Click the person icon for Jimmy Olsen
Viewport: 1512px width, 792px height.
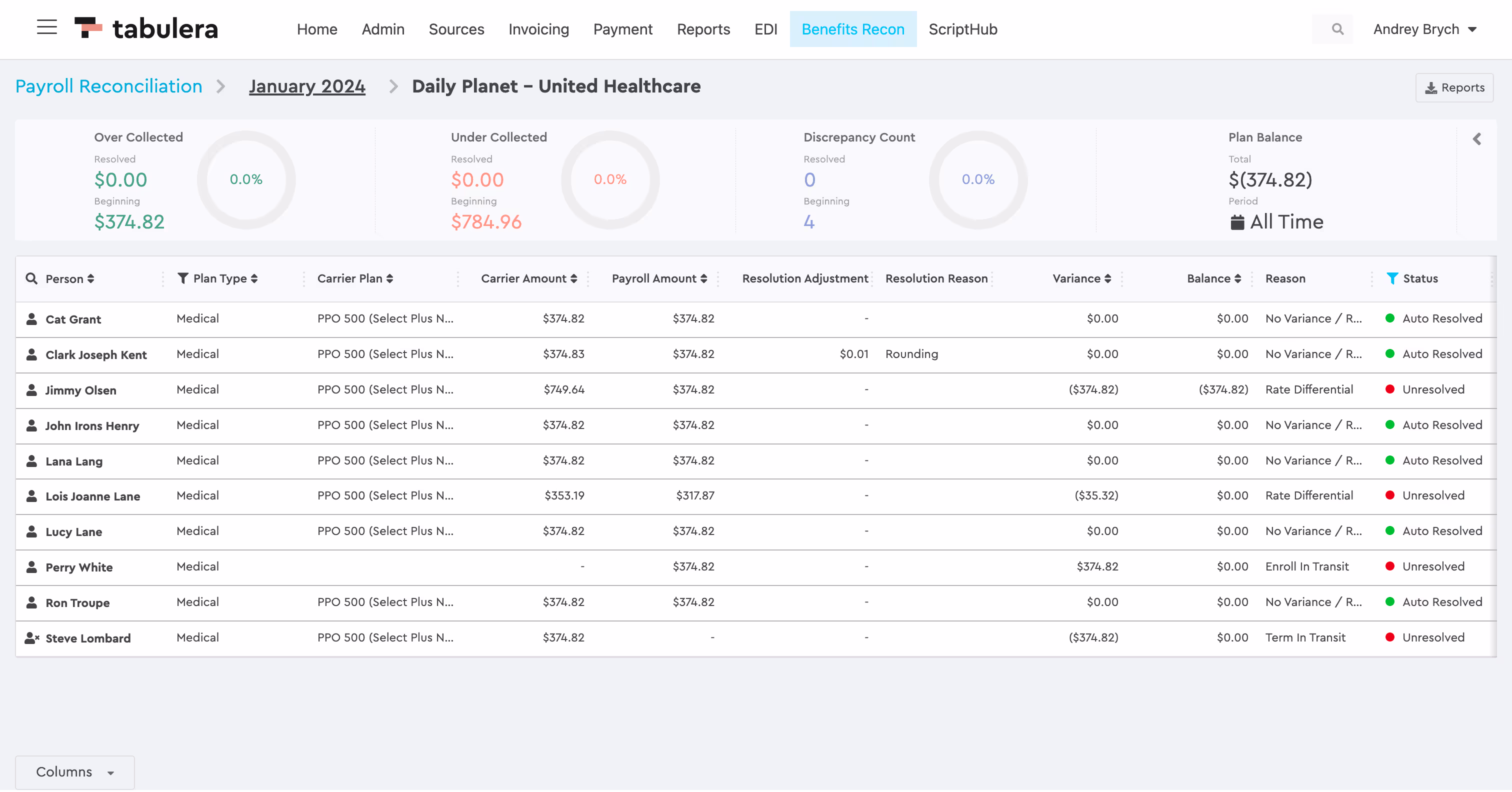(31, 390)
